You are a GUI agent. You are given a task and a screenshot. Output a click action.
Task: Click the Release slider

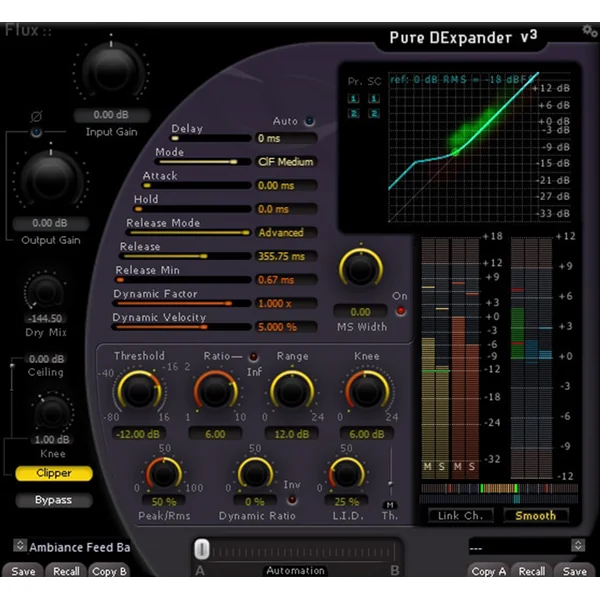click(x=186, y=256)
